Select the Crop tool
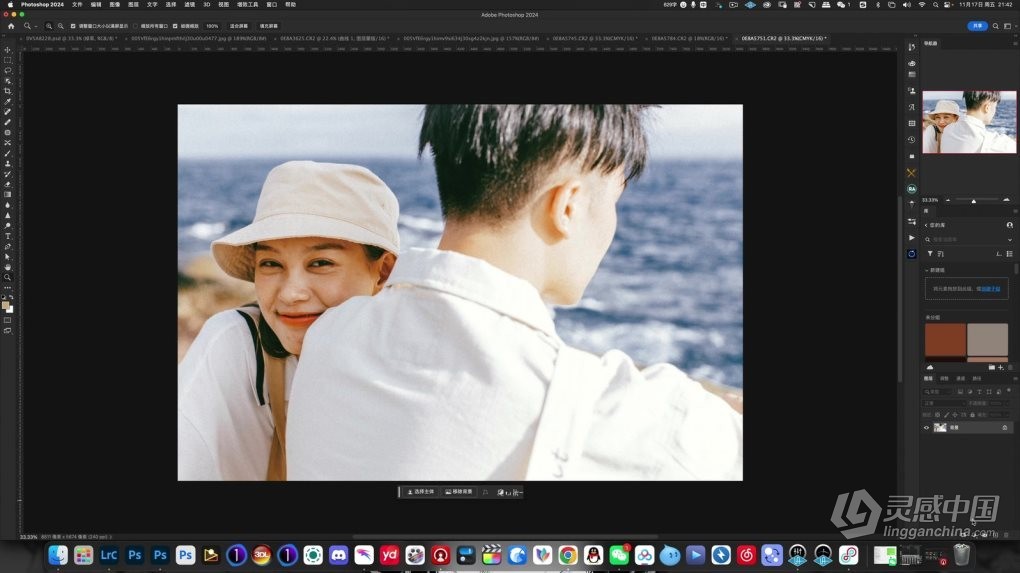 [8, 91]
